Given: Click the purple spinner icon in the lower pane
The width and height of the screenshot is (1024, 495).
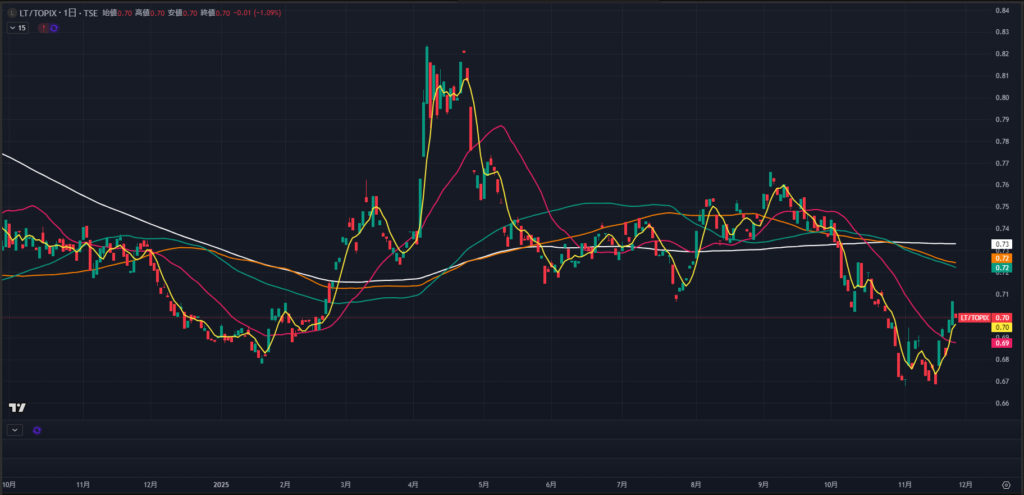Looking at the screenshot, I should 37,430.
